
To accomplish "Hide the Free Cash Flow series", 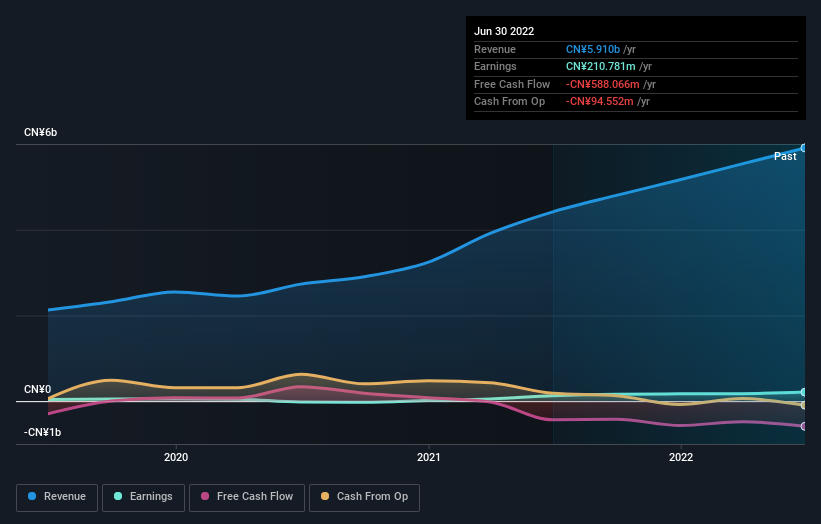I will point(247,496).
